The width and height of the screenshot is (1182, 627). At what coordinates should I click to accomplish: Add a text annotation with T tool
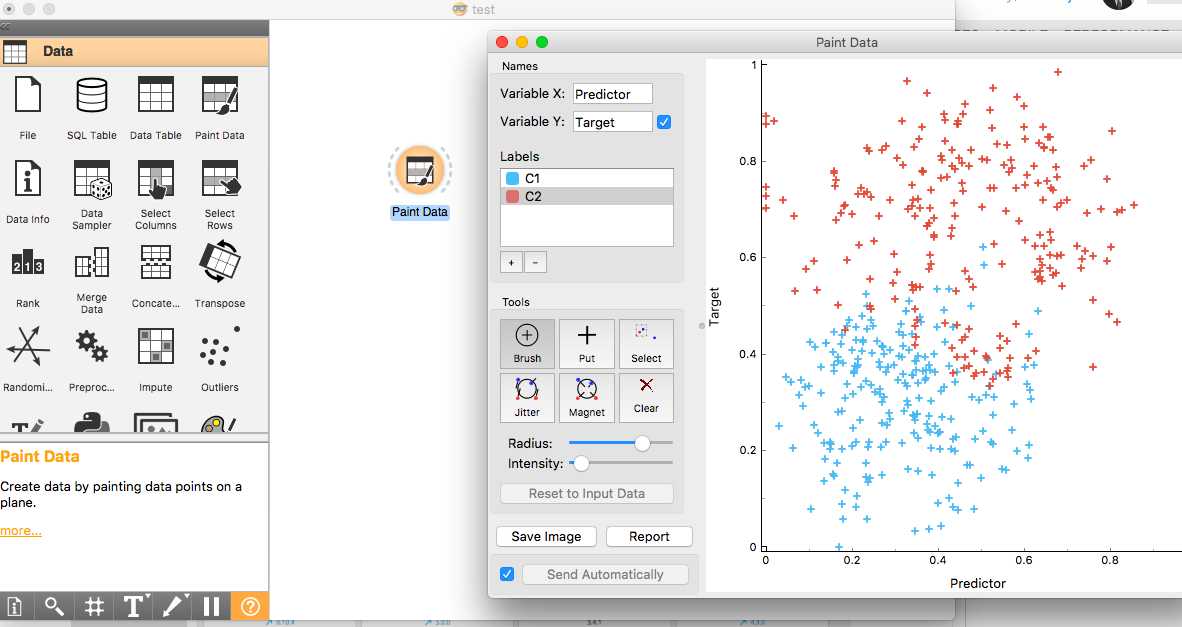(x=133, y=606)
